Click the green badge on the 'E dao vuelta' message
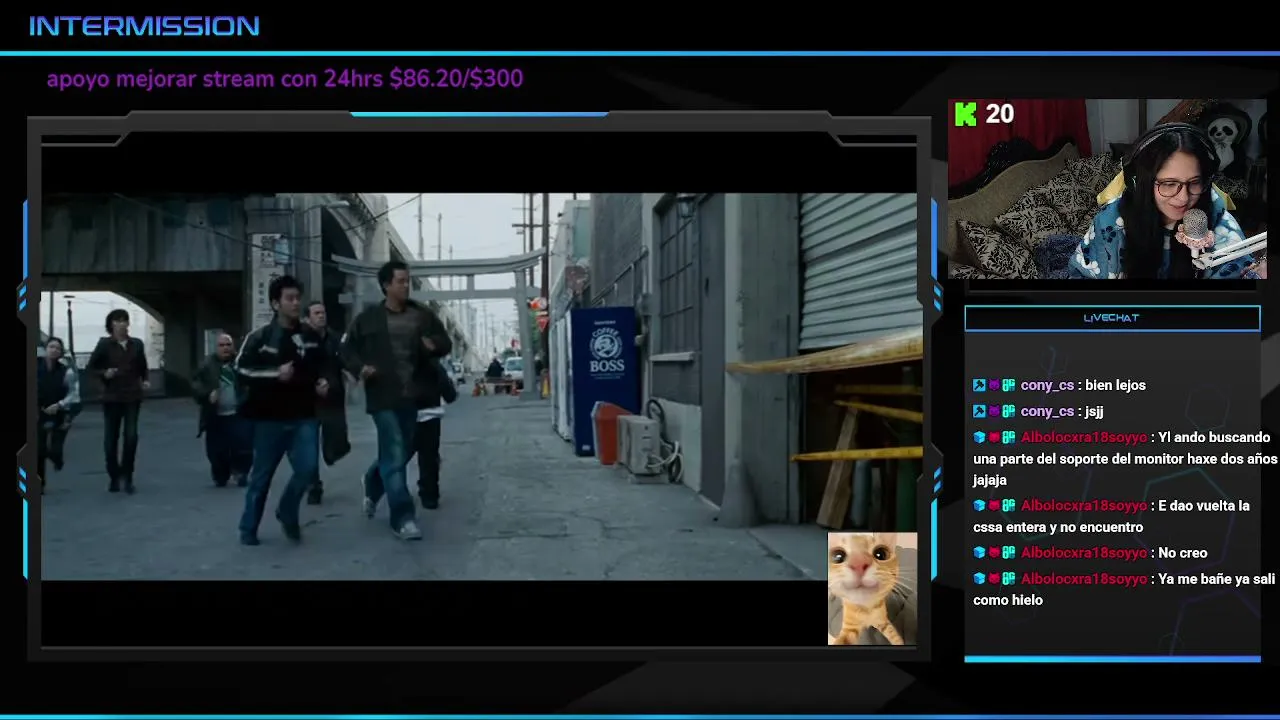The height and width of the screenshot is (720, 1280). pyautogui.click(x=1009, y=506)
